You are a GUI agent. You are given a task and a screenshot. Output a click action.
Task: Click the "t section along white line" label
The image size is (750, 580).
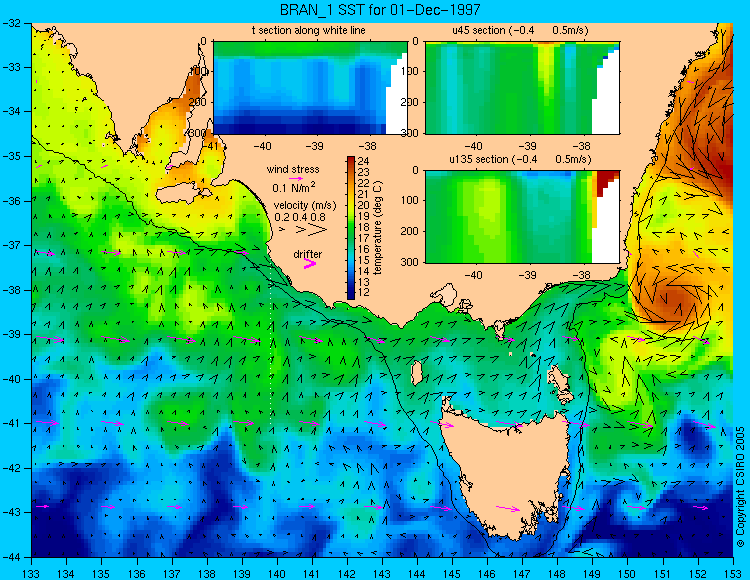pyautogui.click(x=309, y=31)
